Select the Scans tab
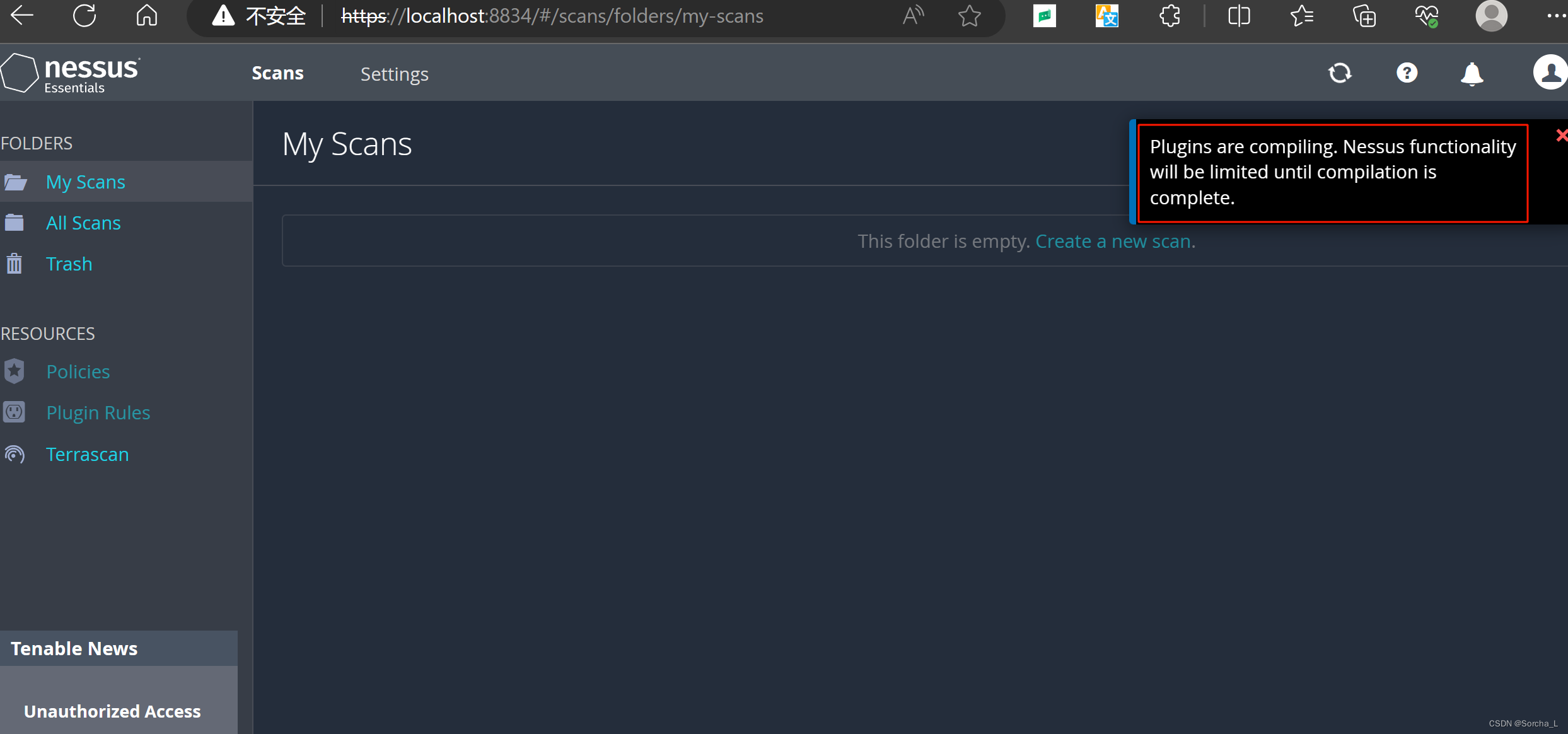The height and width of the screenshot is (734, 1568). [277, 73]
